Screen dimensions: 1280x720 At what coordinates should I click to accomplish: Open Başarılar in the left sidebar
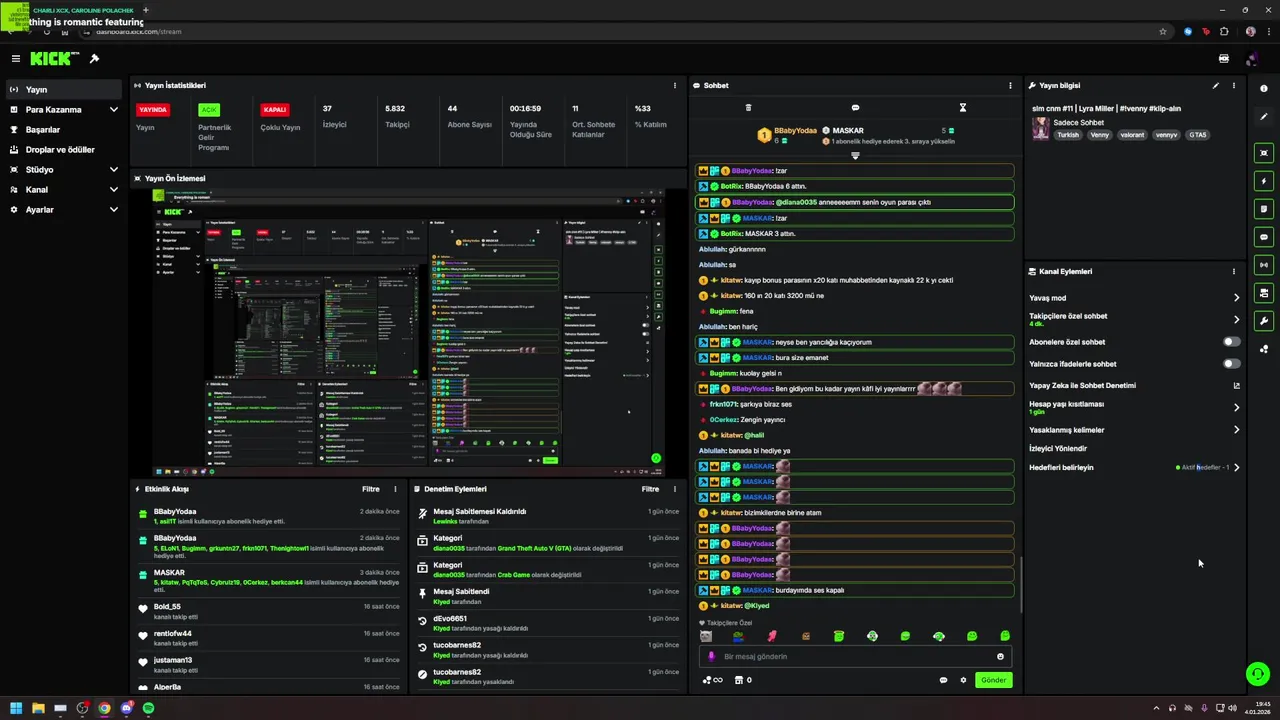[x=64, y=130]
